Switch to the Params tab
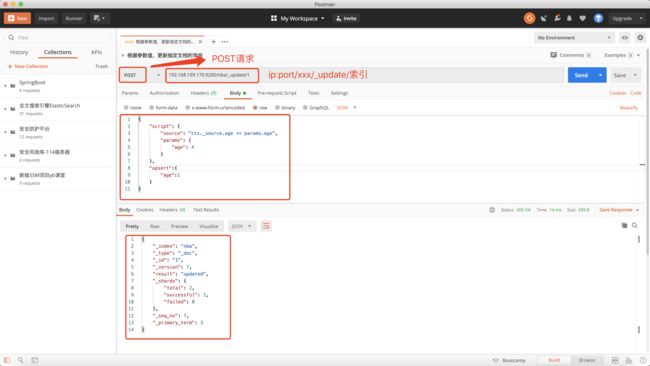 tap(130, 93)
